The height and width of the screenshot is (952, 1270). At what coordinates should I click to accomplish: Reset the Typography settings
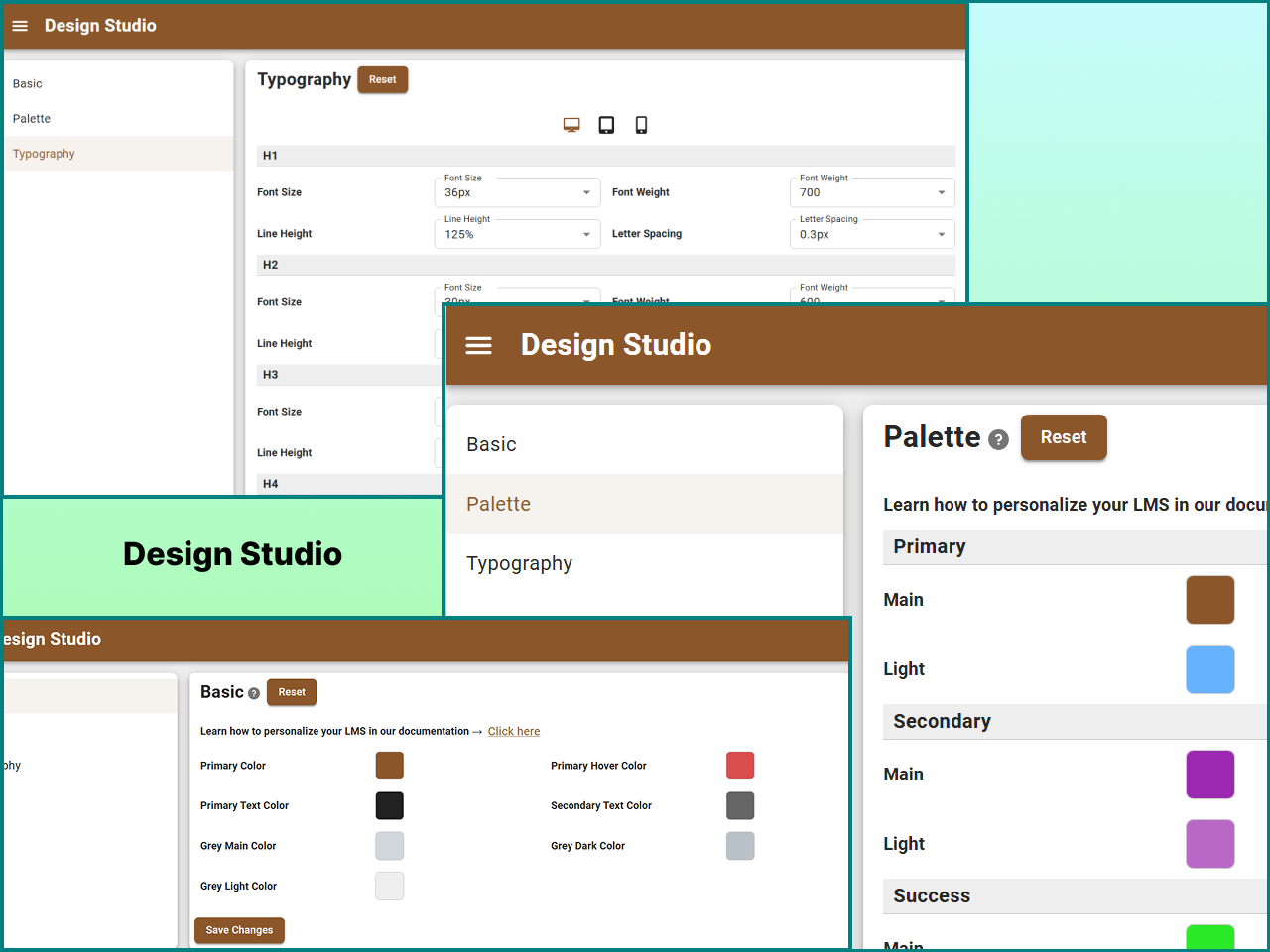(x=382, y=79)
